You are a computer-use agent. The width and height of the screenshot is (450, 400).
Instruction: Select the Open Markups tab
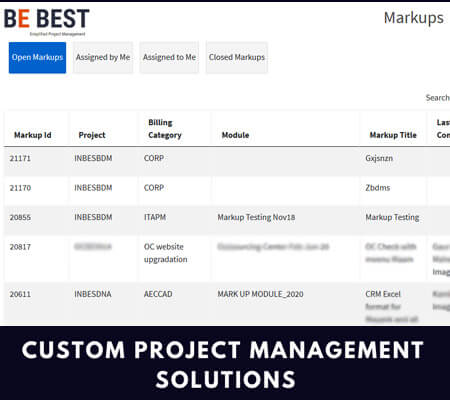pyautogui.click(x=37, y=57)
